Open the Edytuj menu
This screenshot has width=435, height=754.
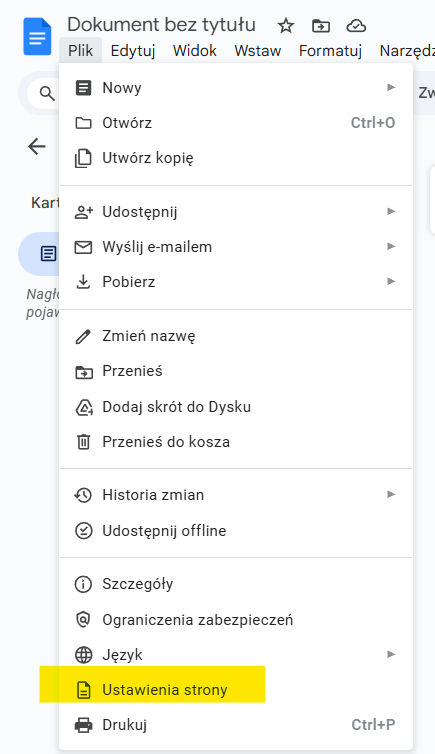(133, 50)
